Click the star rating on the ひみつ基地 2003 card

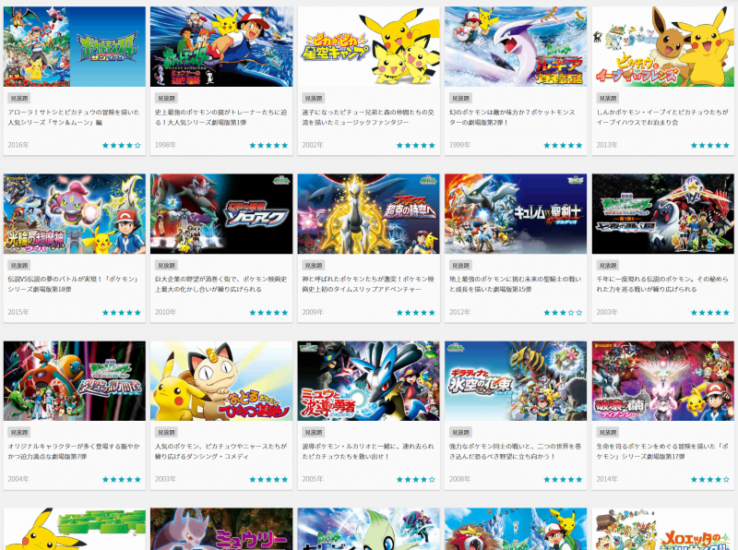(268, 479)
